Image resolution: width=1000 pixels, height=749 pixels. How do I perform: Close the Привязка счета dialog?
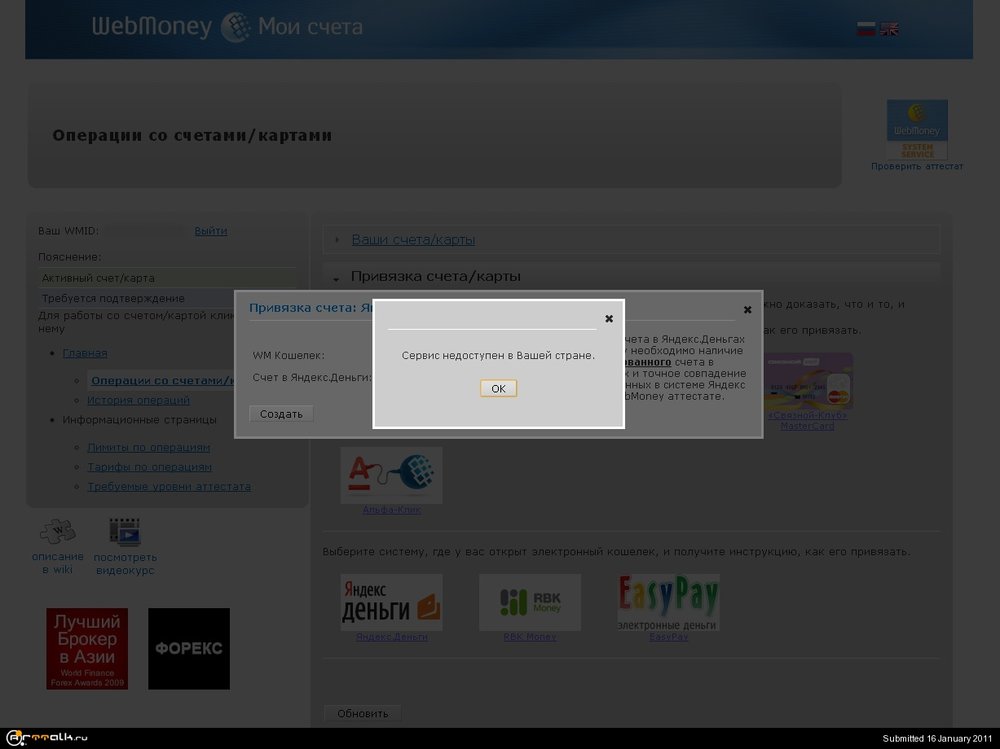747,309
